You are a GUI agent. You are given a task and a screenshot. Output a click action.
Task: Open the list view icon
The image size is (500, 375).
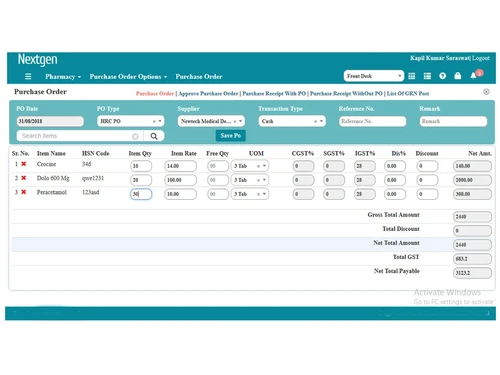427,76
